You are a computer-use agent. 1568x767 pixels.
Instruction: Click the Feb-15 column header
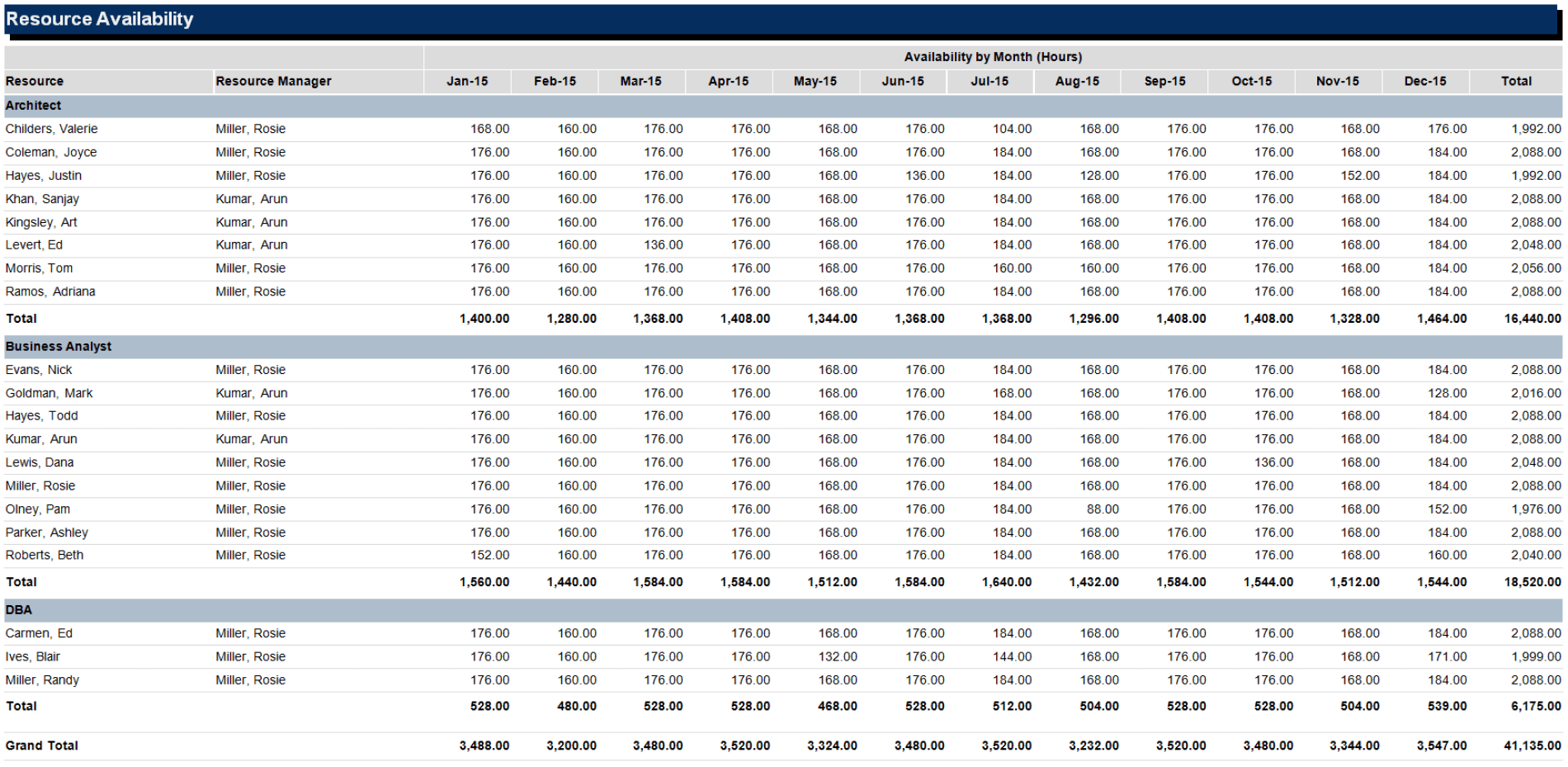[x=555, y=81]
